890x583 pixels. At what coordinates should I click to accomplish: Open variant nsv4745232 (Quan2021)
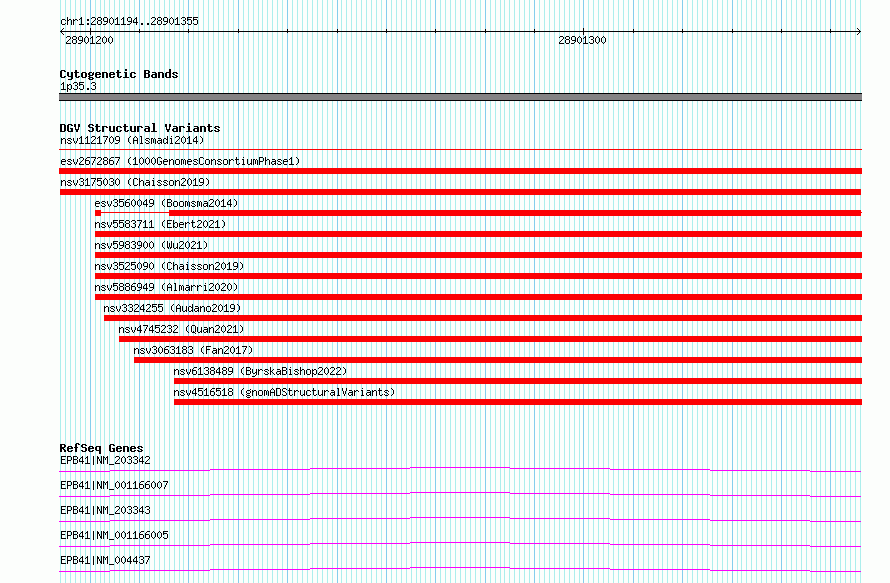coord(181,329)
